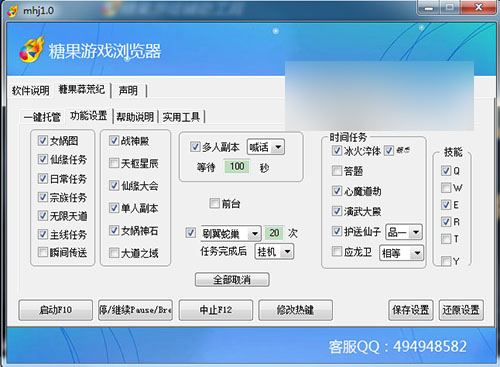This screenshot has width=500, height=367.
Task: Click the repeat count field showing 20
Action: coord(274,233)
